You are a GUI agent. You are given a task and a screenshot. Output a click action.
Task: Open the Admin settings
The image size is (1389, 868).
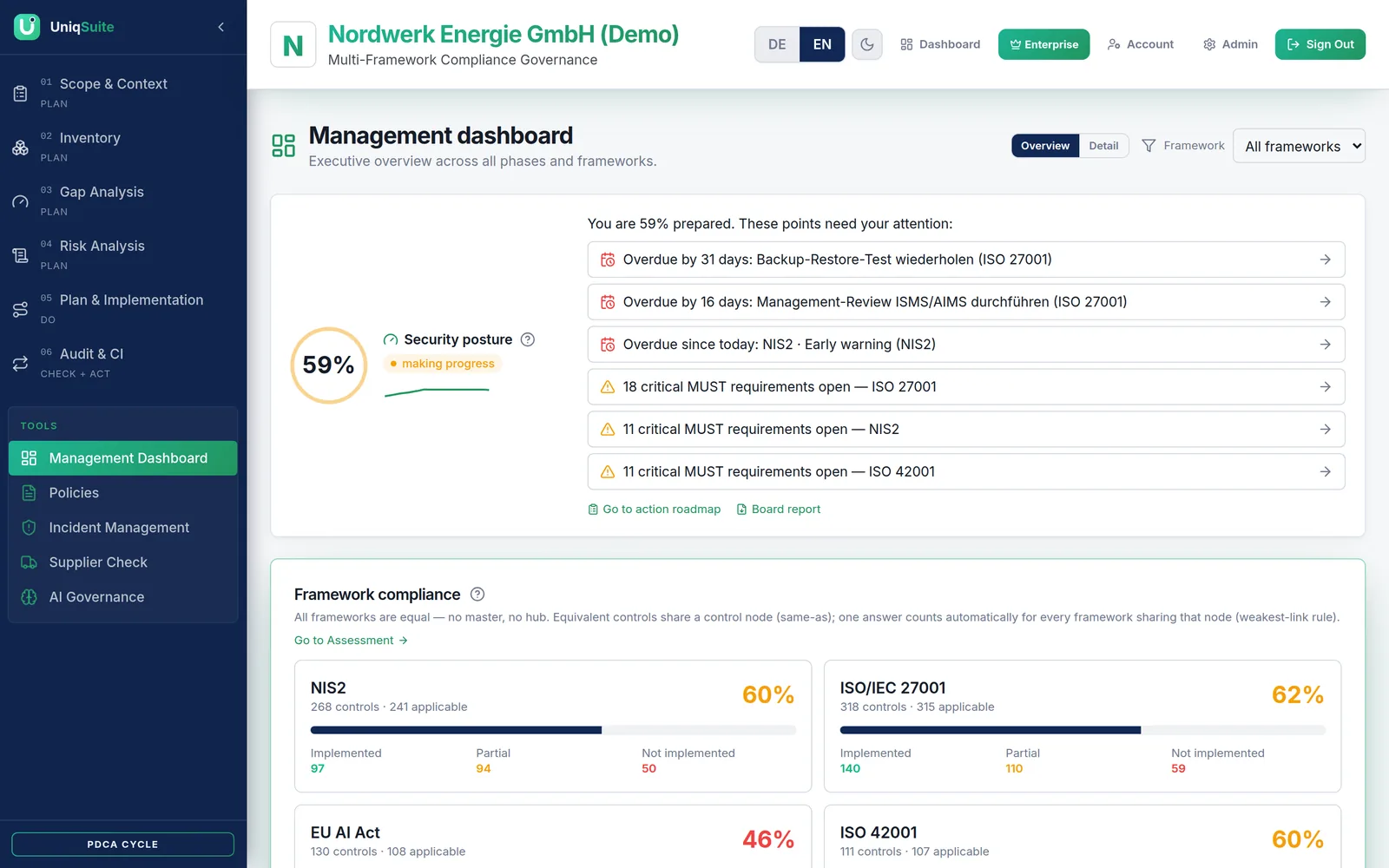(1230, 44)
